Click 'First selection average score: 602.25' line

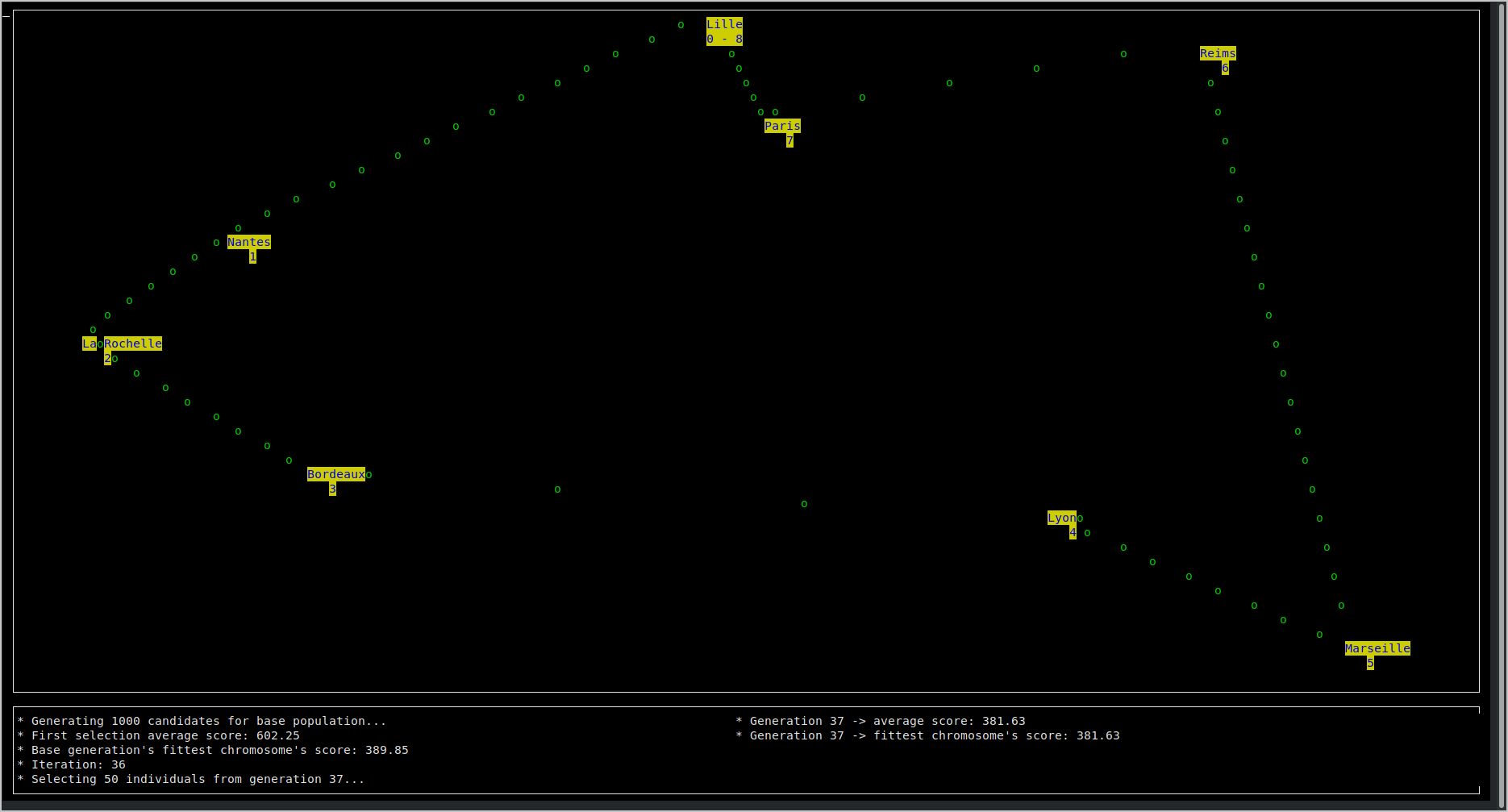(158, 735)
